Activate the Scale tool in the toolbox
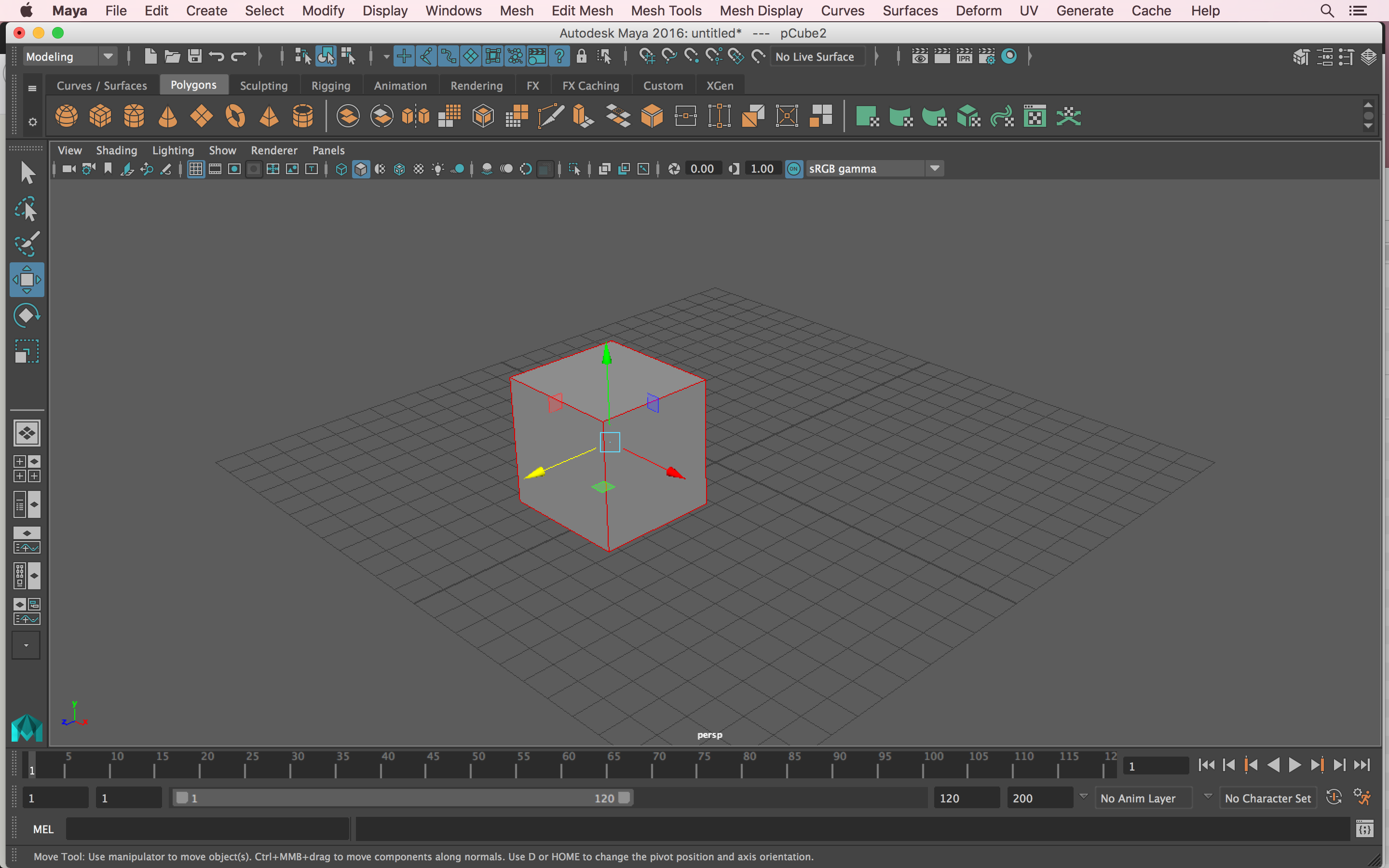The height and width of the screenshot is (868, 1389). [27, 351]
